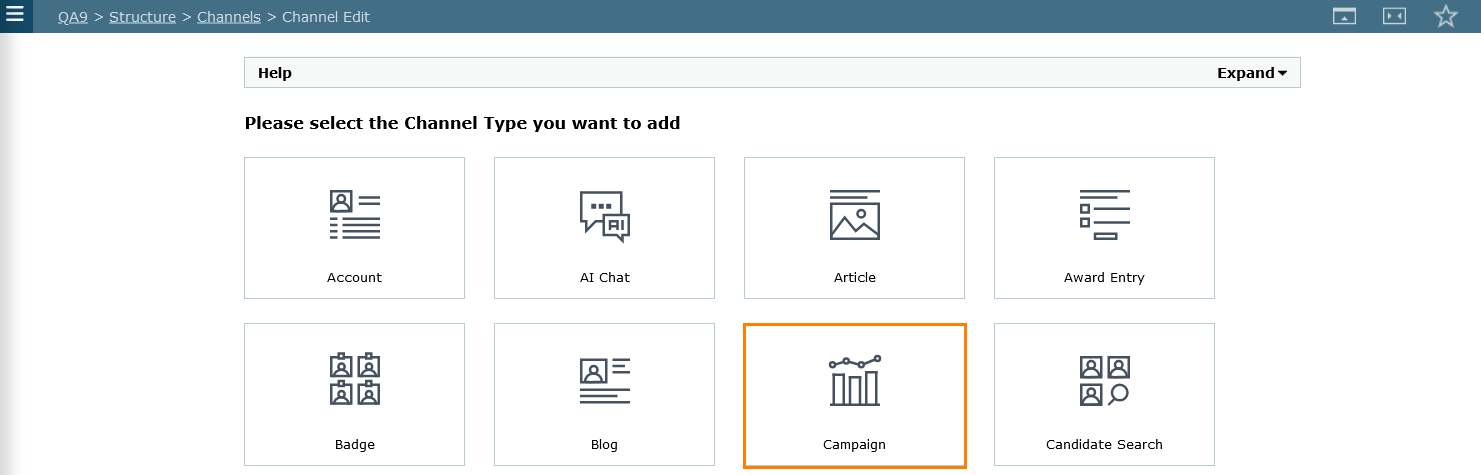Click the Candidate Search tile label
The height and width of the screenshot is (475, 1481).
click(x=1104, y=445)
